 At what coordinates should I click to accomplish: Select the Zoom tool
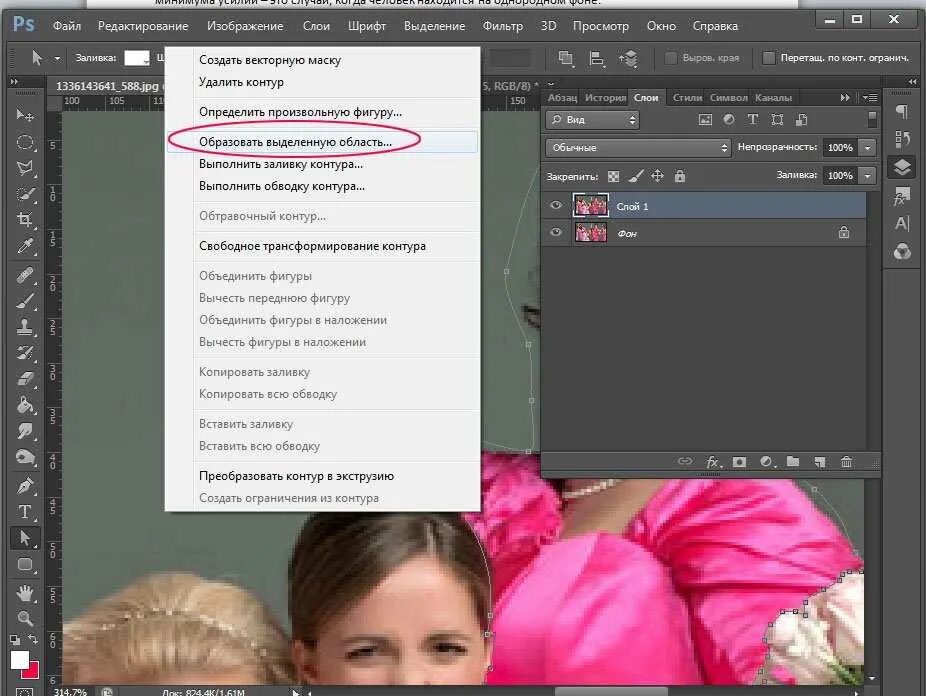point(25,618)
